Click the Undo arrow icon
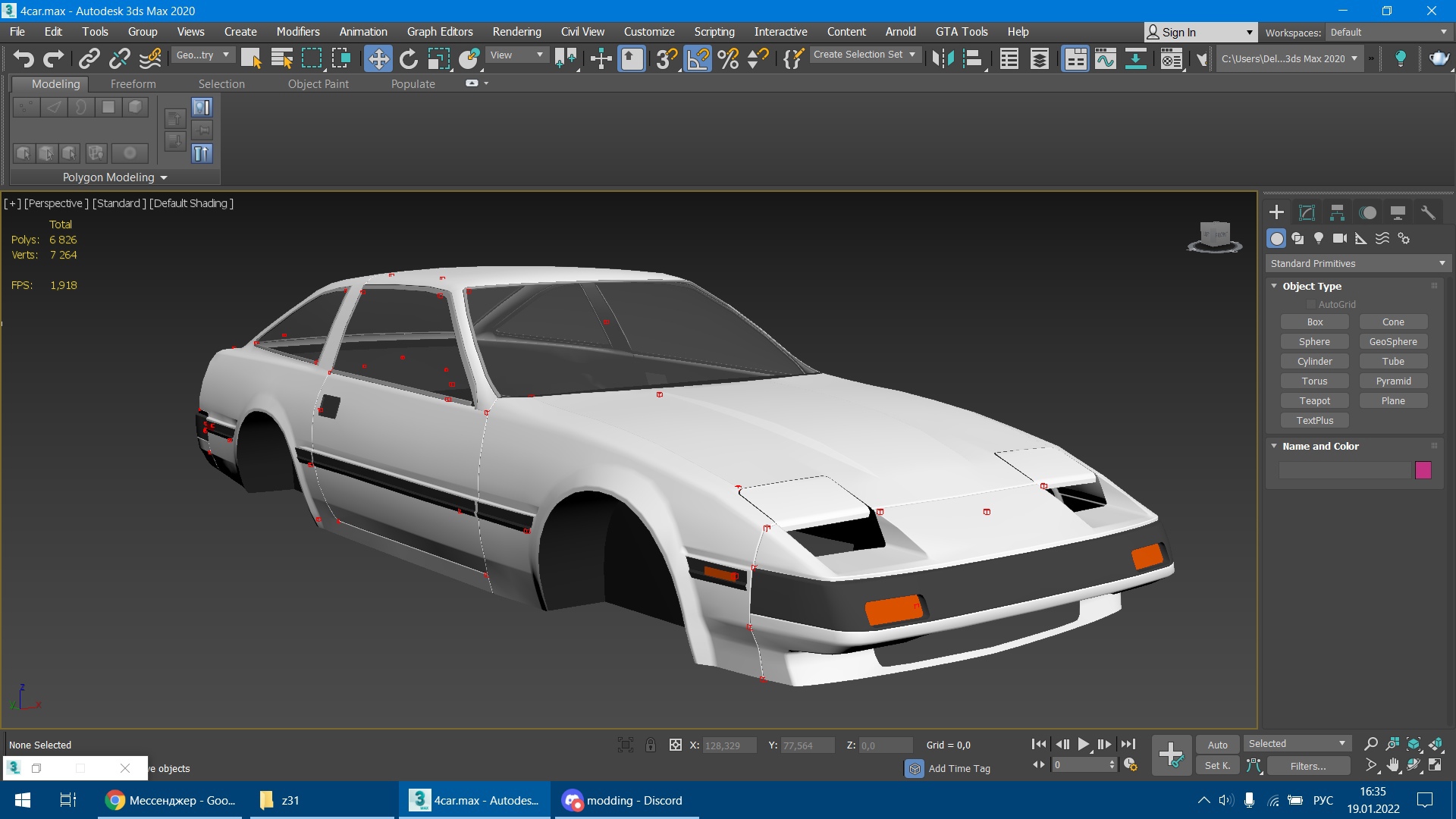Screen dimensions: 1456x819 [x=24, y=58]
